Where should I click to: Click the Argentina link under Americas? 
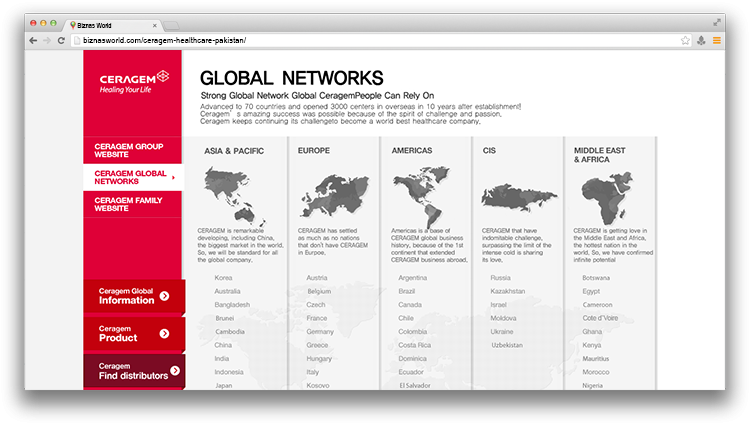[412, 278]
